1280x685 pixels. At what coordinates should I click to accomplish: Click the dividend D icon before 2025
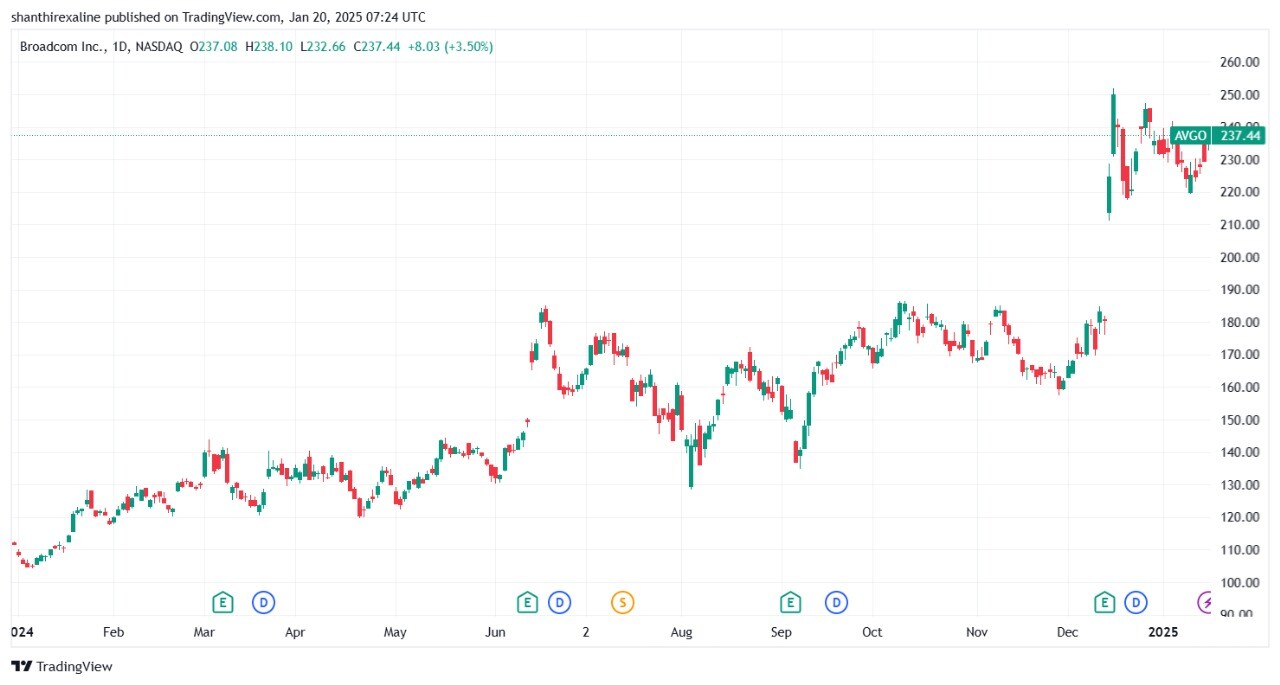pyautogui.click(x=1136, y=602)
